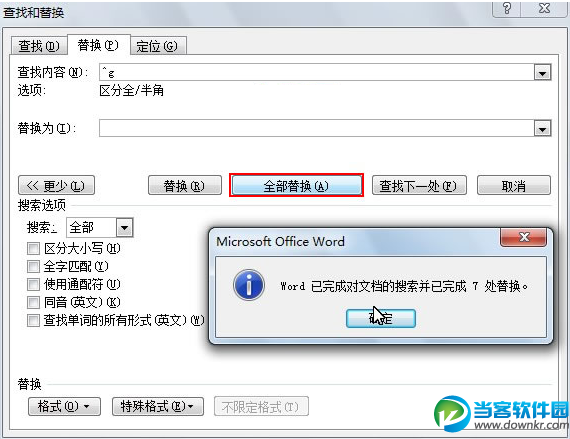The width and height of the screenshot is (570, 439).
Task: Check the 同音(英文) option
Action: coord(33,302)
